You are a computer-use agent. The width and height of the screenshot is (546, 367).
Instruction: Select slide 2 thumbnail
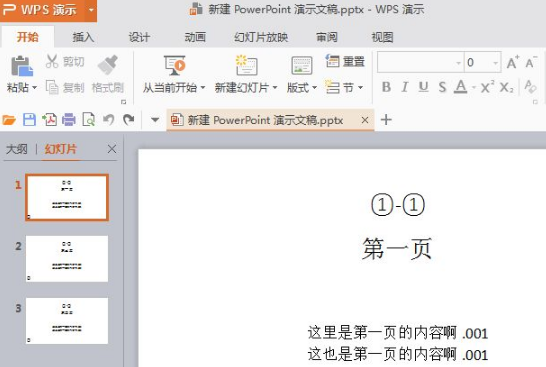pos(67,259)
